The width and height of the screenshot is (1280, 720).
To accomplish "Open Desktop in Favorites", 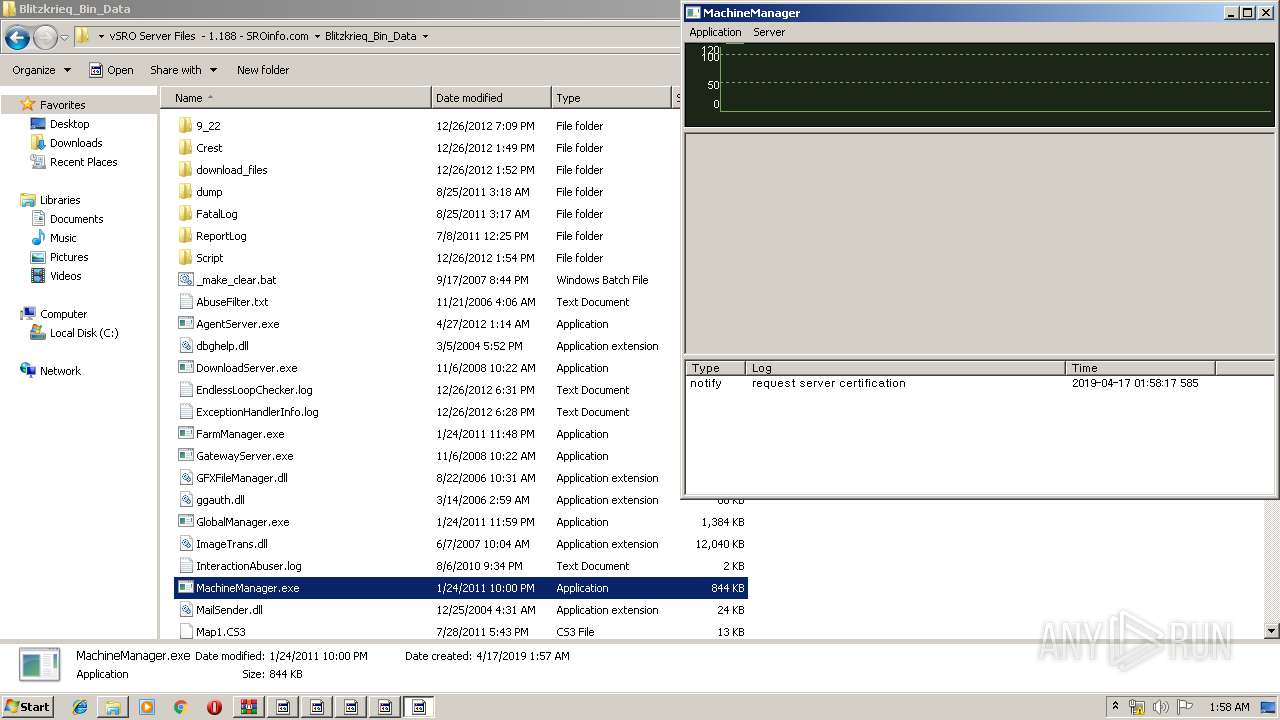I will pos(69,124).
